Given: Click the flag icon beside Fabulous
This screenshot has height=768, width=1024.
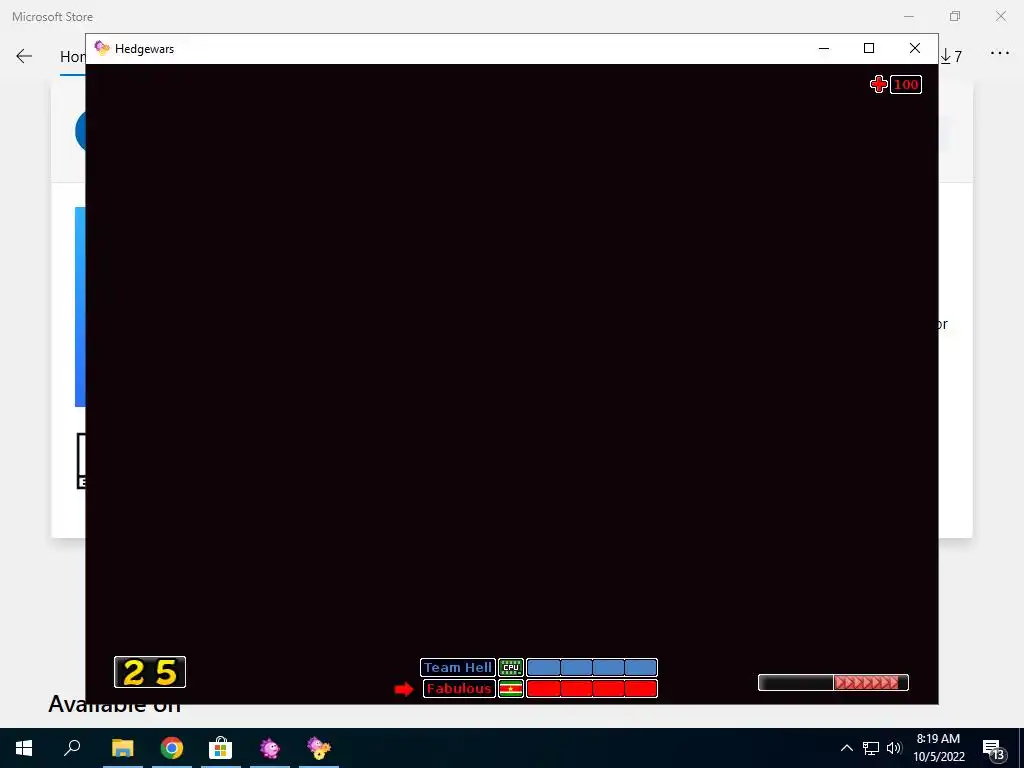Looking at the screenshot, I should [x=511, y=688].
